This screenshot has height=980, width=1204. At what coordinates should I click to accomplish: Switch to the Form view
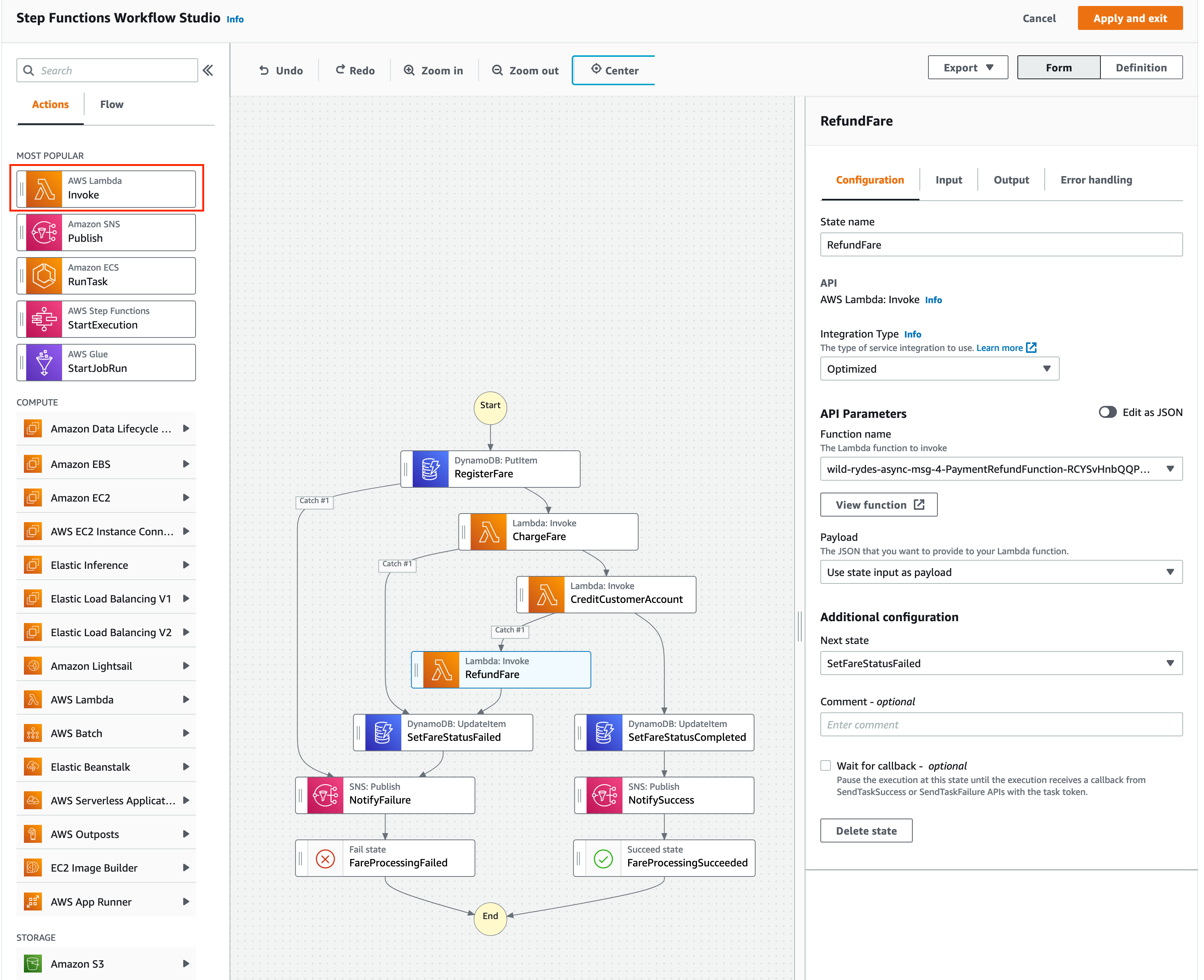click(x=1058, y=67)
